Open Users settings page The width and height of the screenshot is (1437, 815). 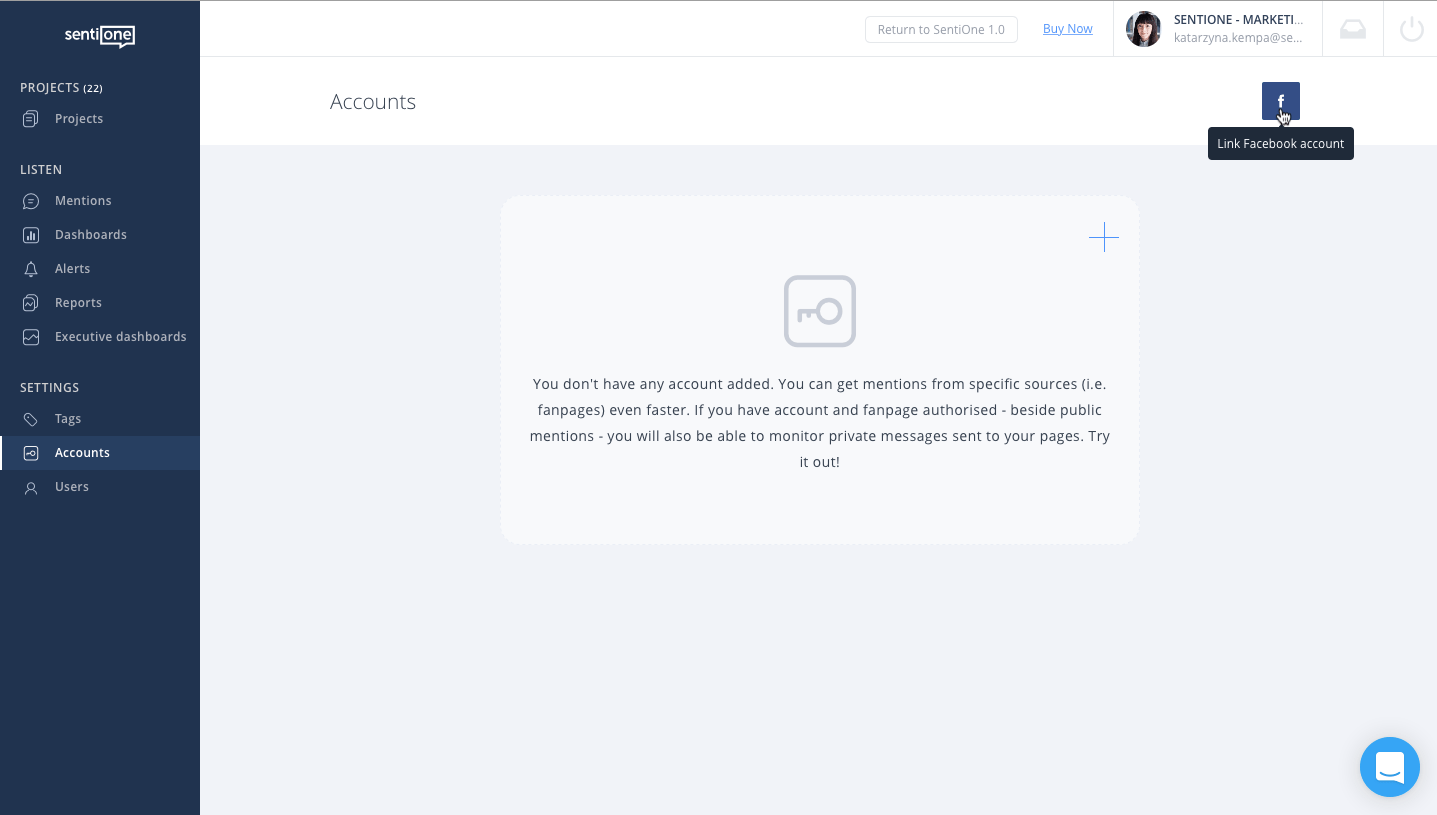(72, 487)
